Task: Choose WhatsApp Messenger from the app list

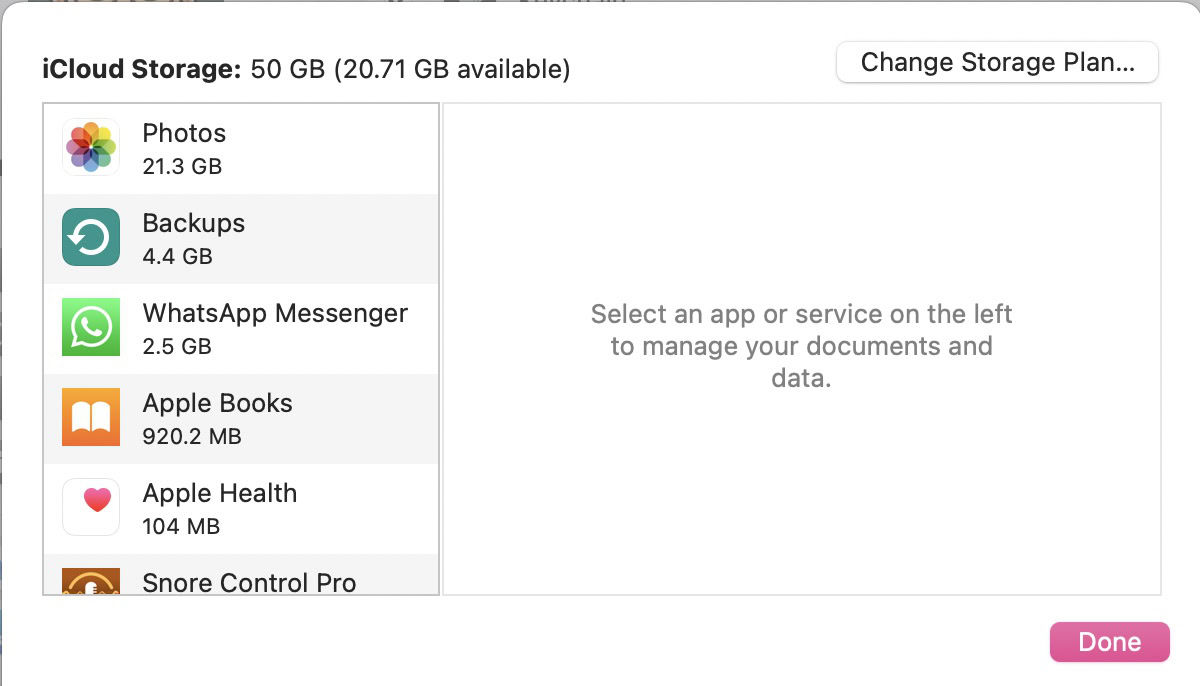Action: (x=275, y=313)
